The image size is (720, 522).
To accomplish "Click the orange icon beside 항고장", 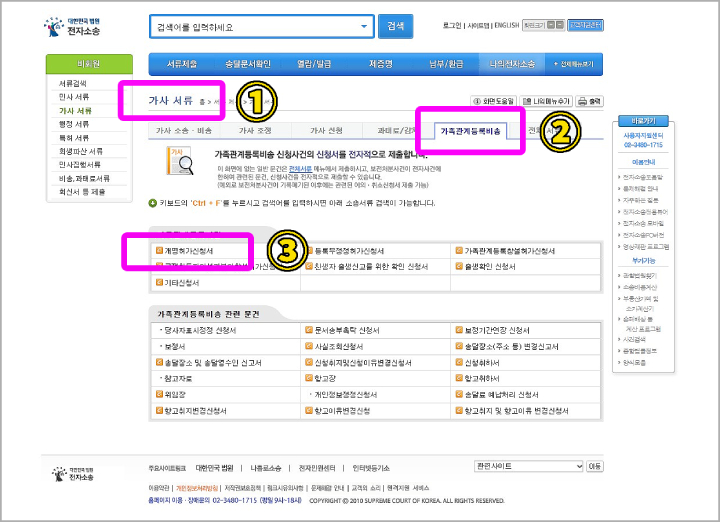I will click(309, 378).
